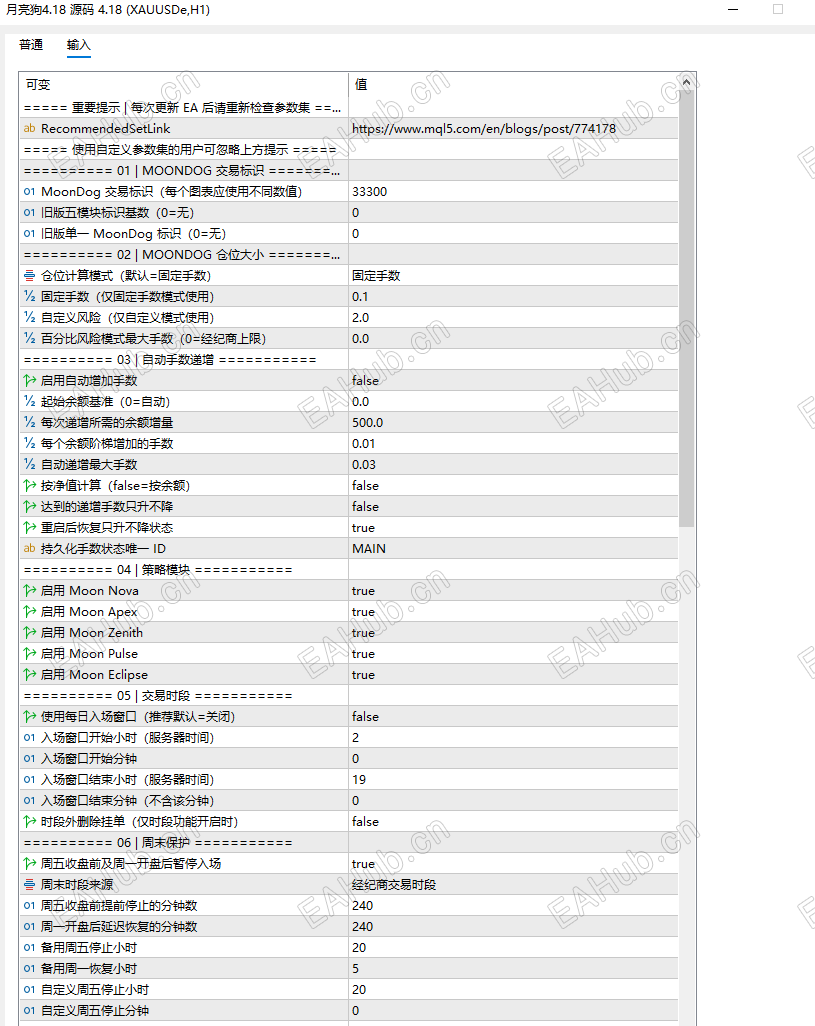Toggle the 启用自动增加手数 false value
815x1026 pixels.
pyautogui.click(x=513, y=380)
